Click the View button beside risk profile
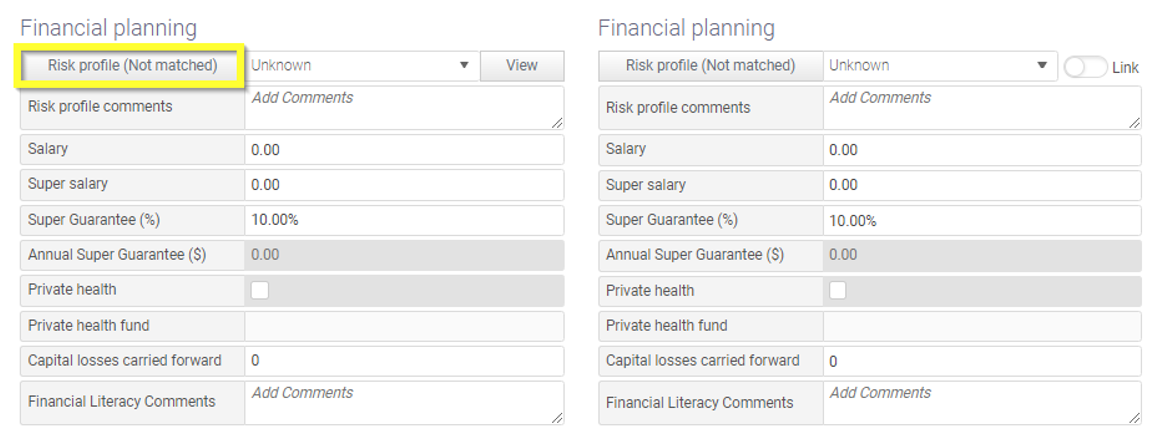 point(522,66)
